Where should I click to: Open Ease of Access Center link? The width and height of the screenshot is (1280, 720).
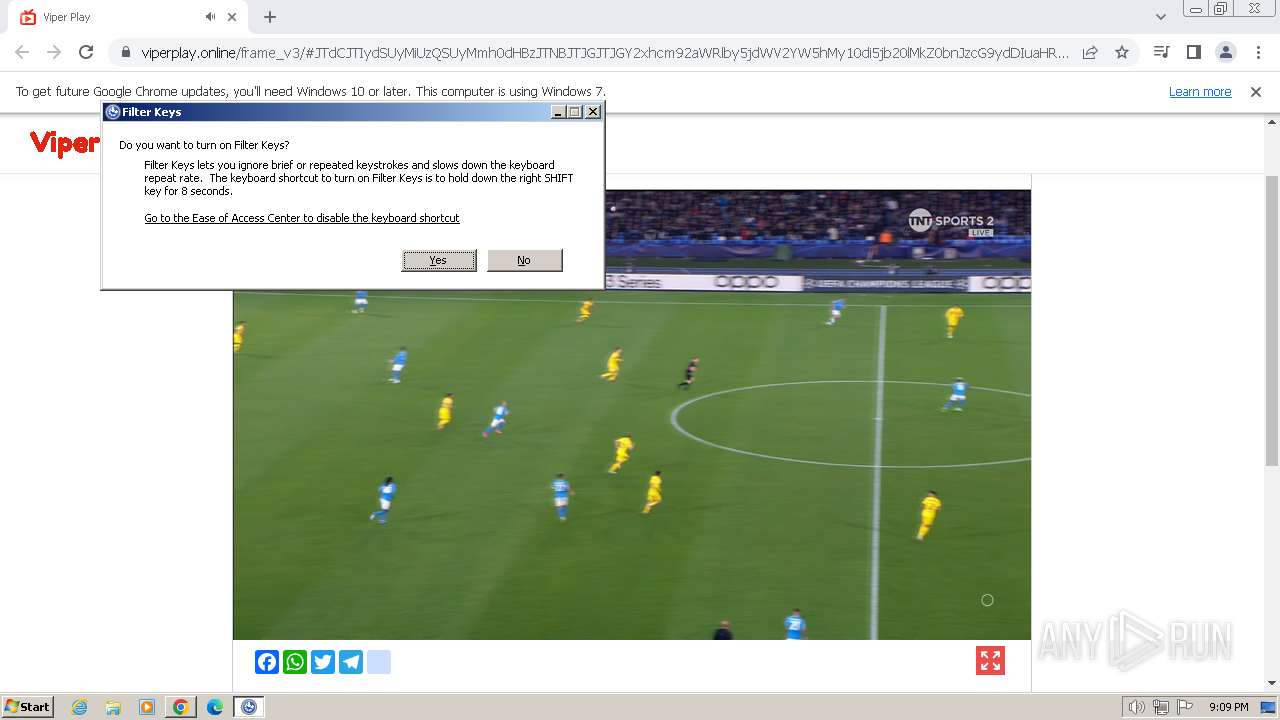302,218
